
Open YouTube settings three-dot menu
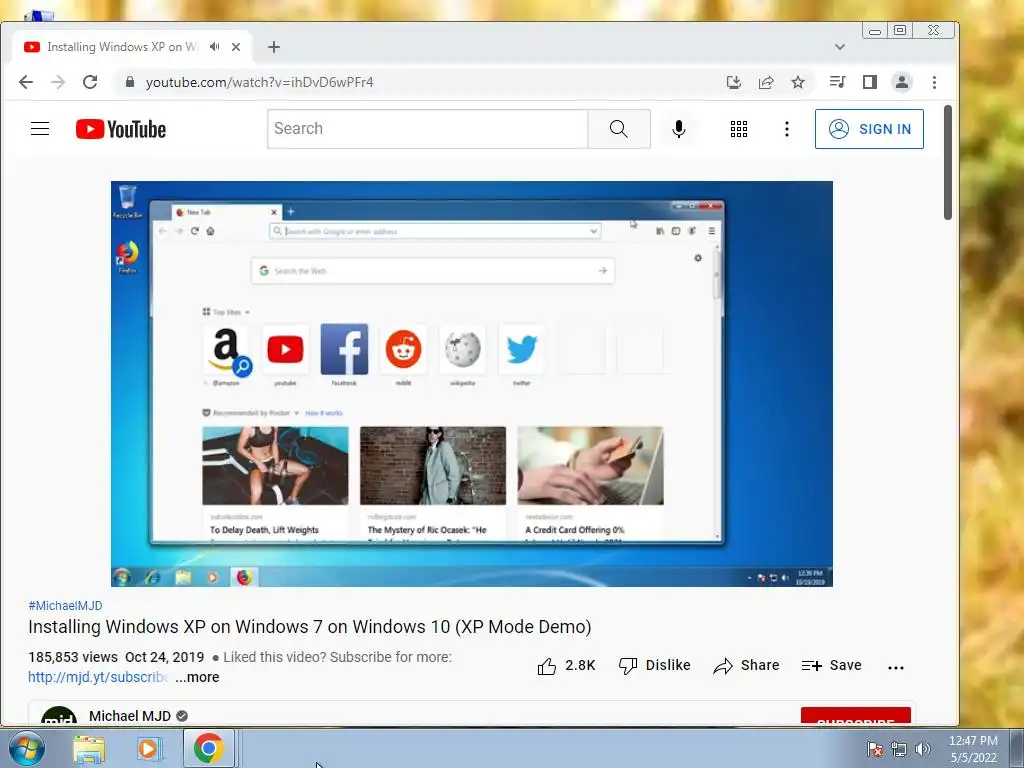(x=787, y=129)
